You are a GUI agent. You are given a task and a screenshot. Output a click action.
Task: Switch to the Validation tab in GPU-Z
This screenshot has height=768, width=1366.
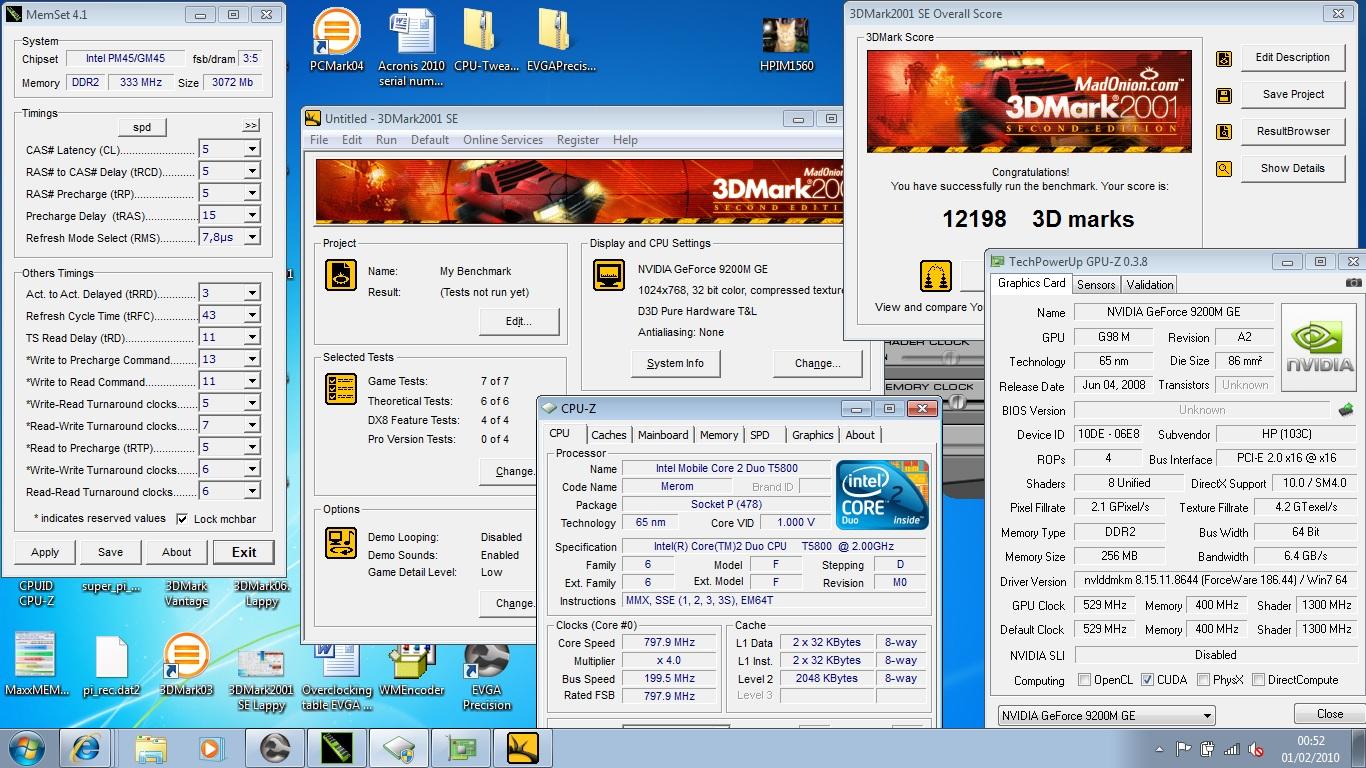[x=1150, y=285]
